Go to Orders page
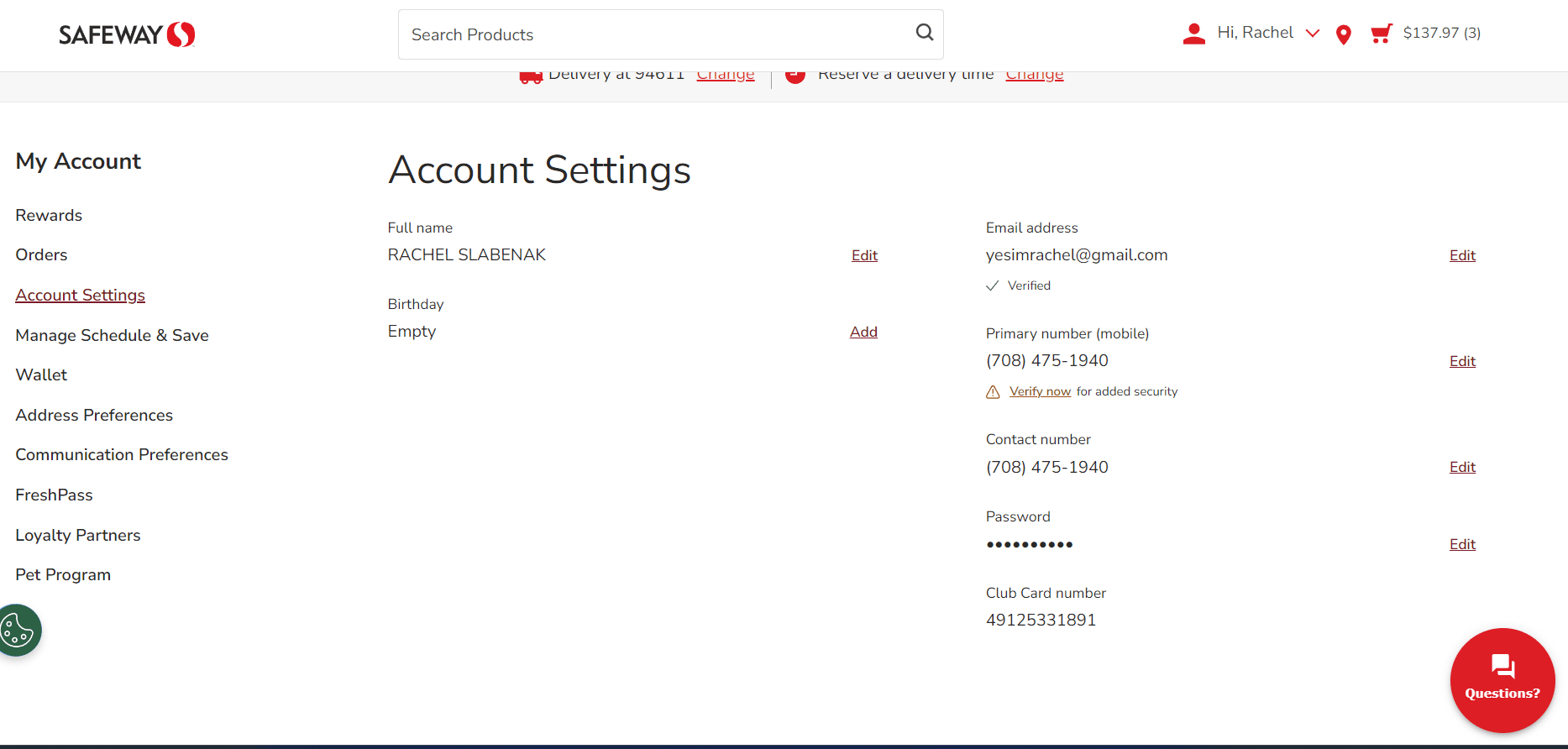Image resolution: width=1568 pixels, height=749 pixels. coord(41,255)
